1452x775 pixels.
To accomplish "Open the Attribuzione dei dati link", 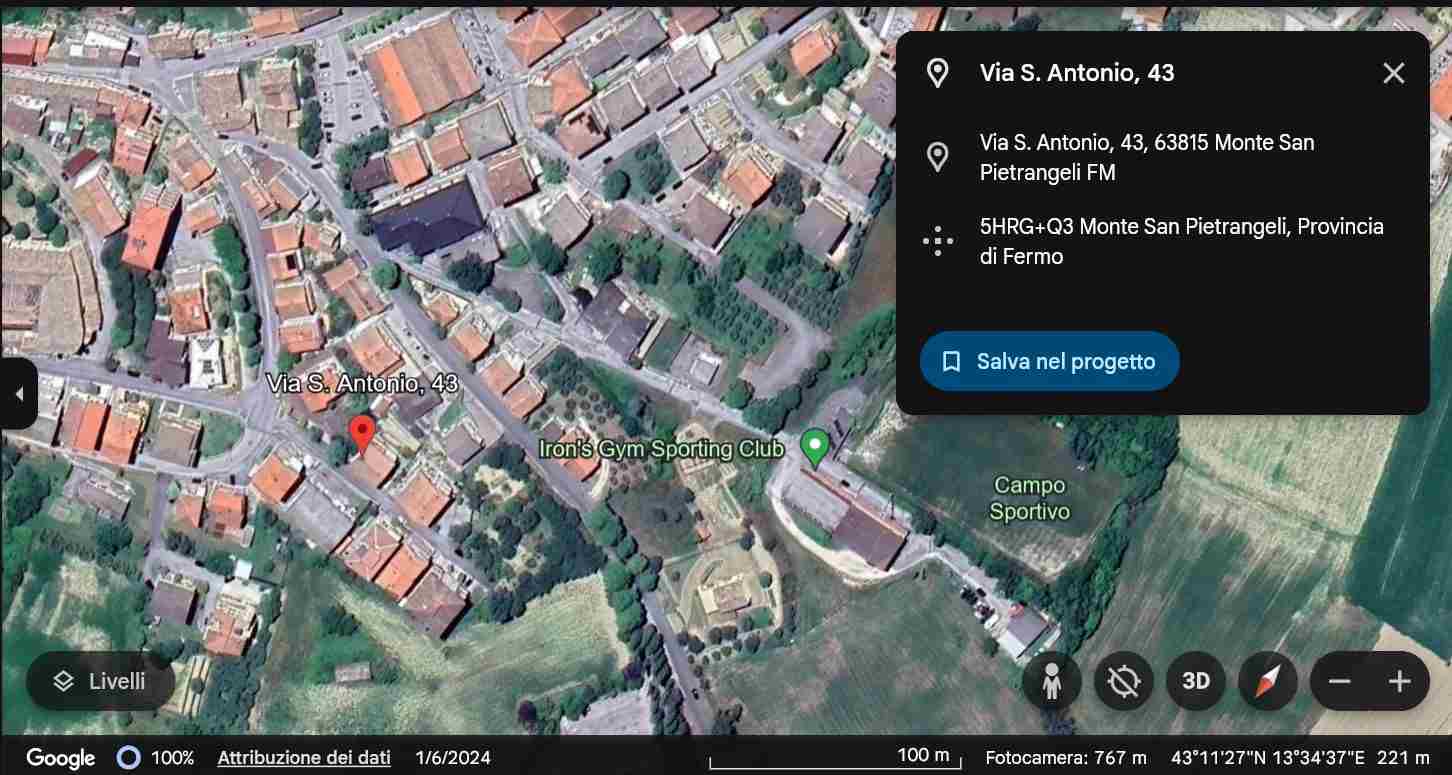I will (304, 757).
